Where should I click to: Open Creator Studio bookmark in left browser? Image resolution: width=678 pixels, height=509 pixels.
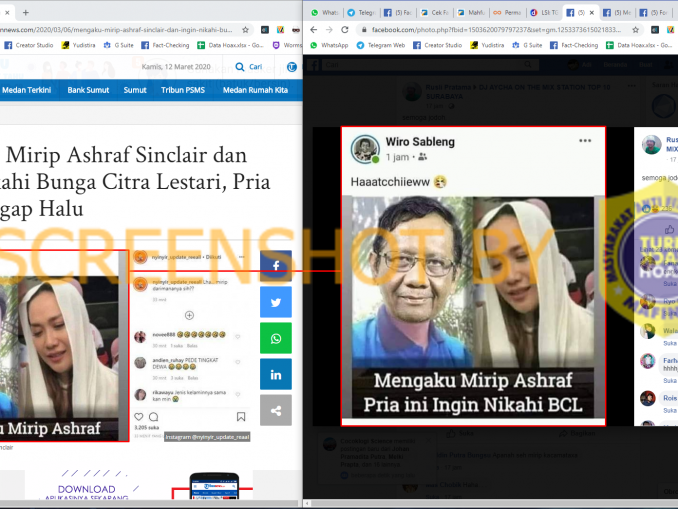pos(29,45)
